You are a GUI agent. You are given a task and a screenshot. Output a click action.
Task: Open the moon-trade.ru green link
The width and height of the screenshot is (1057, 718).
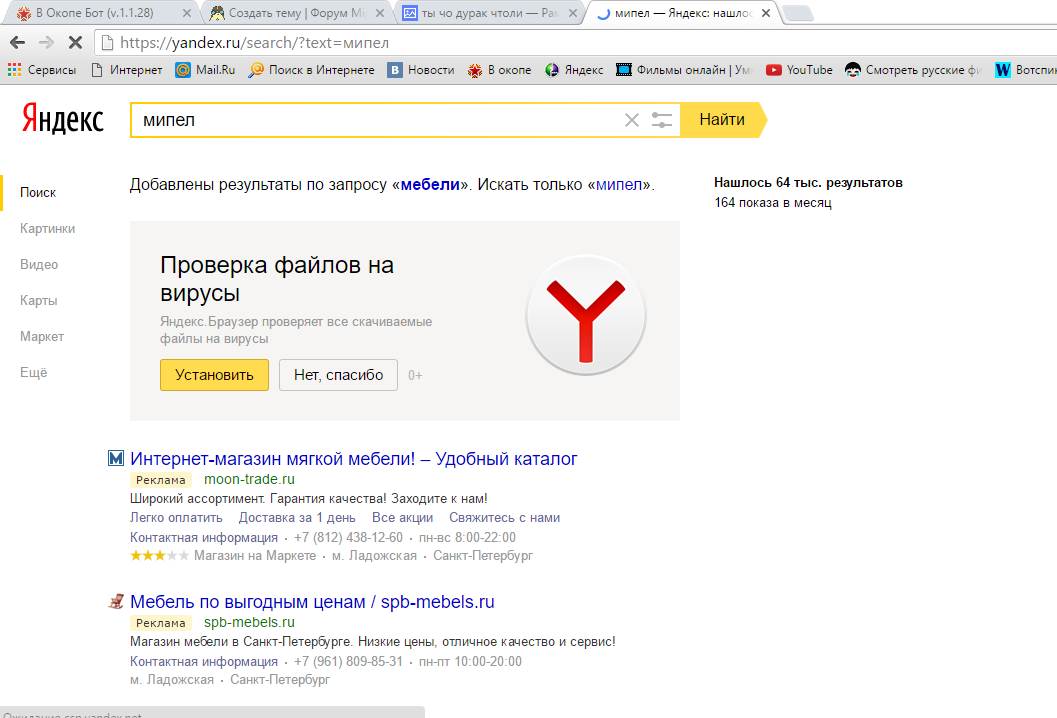(249, 479)
